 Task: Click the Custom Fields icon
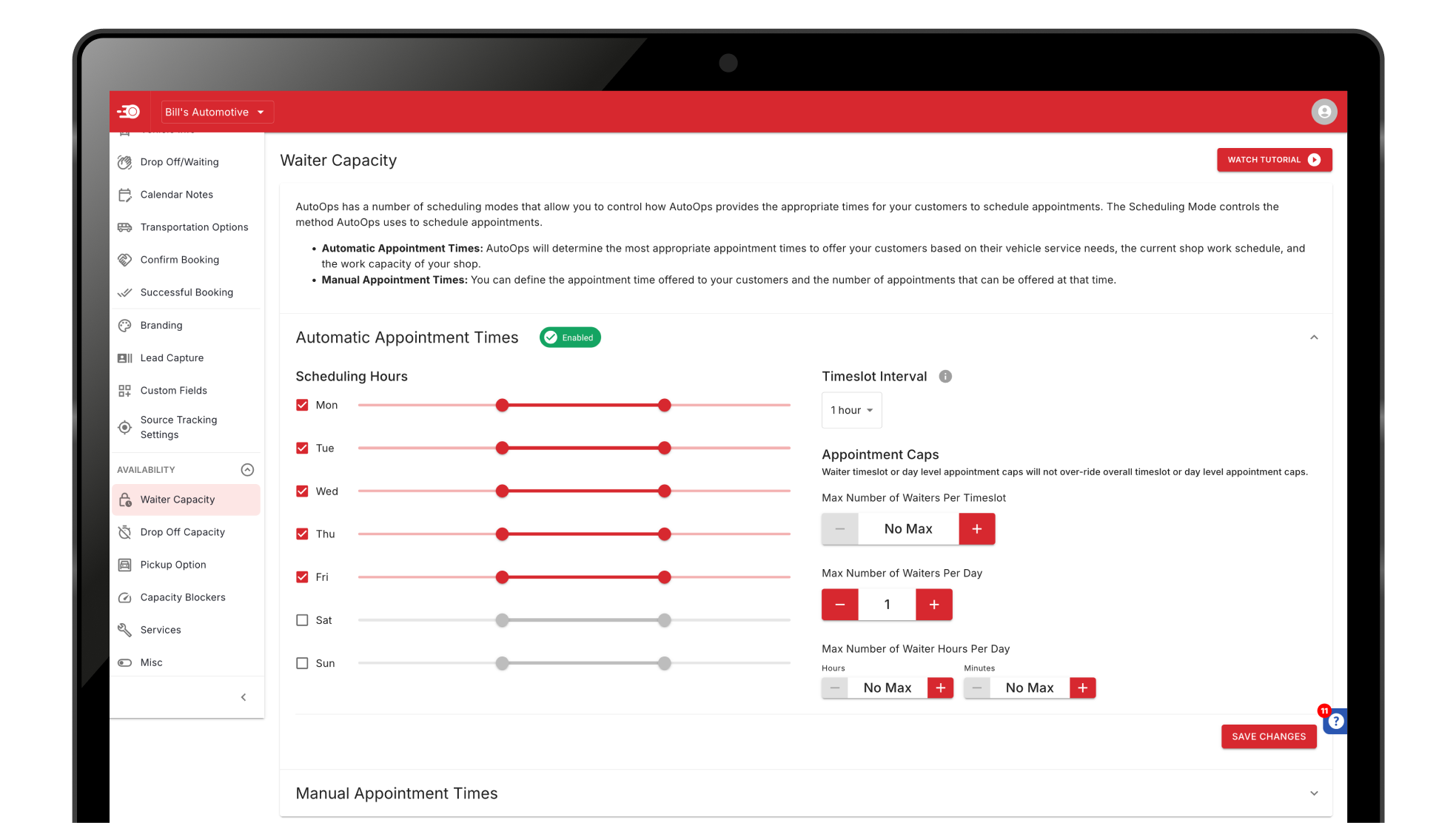coord(124,390)
